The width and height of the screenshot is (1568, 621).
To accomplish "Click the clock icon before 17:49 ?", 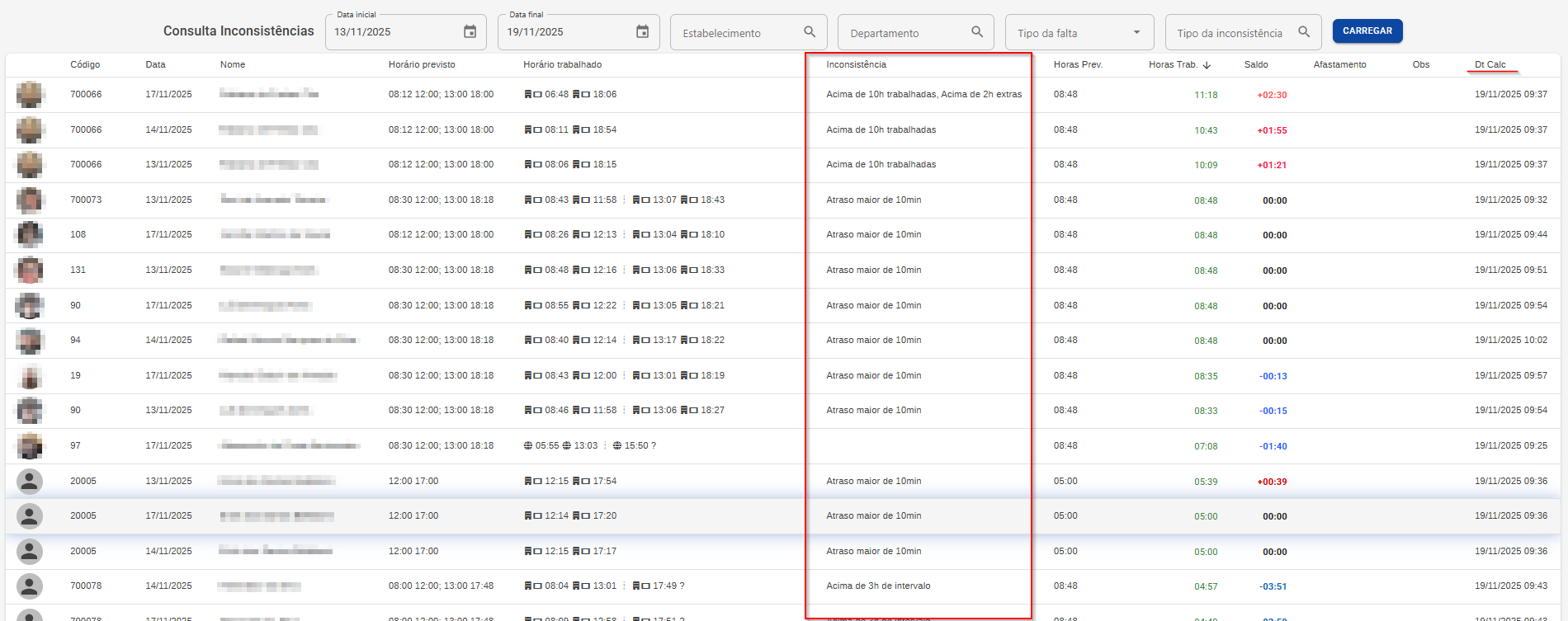I will [x=641, y=586].
